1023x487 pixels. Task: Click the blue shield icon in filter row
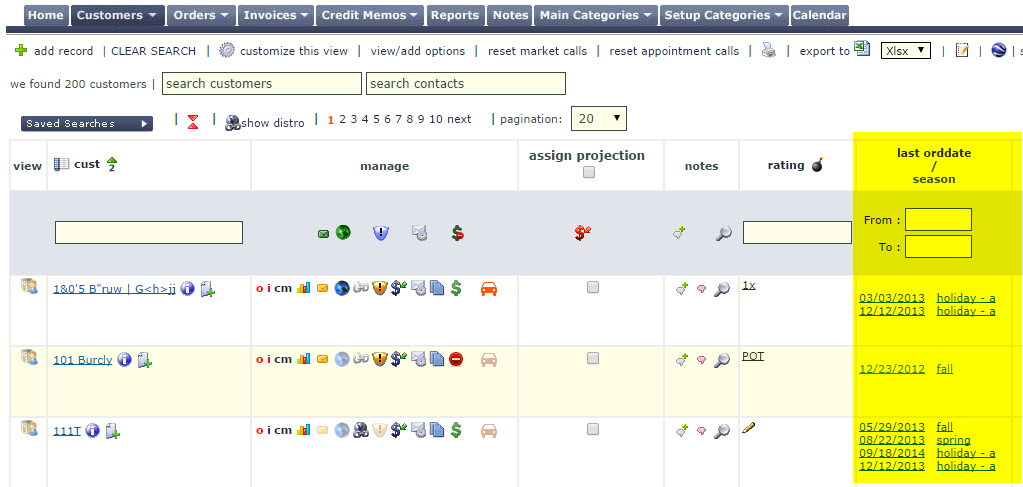point(380,232)
